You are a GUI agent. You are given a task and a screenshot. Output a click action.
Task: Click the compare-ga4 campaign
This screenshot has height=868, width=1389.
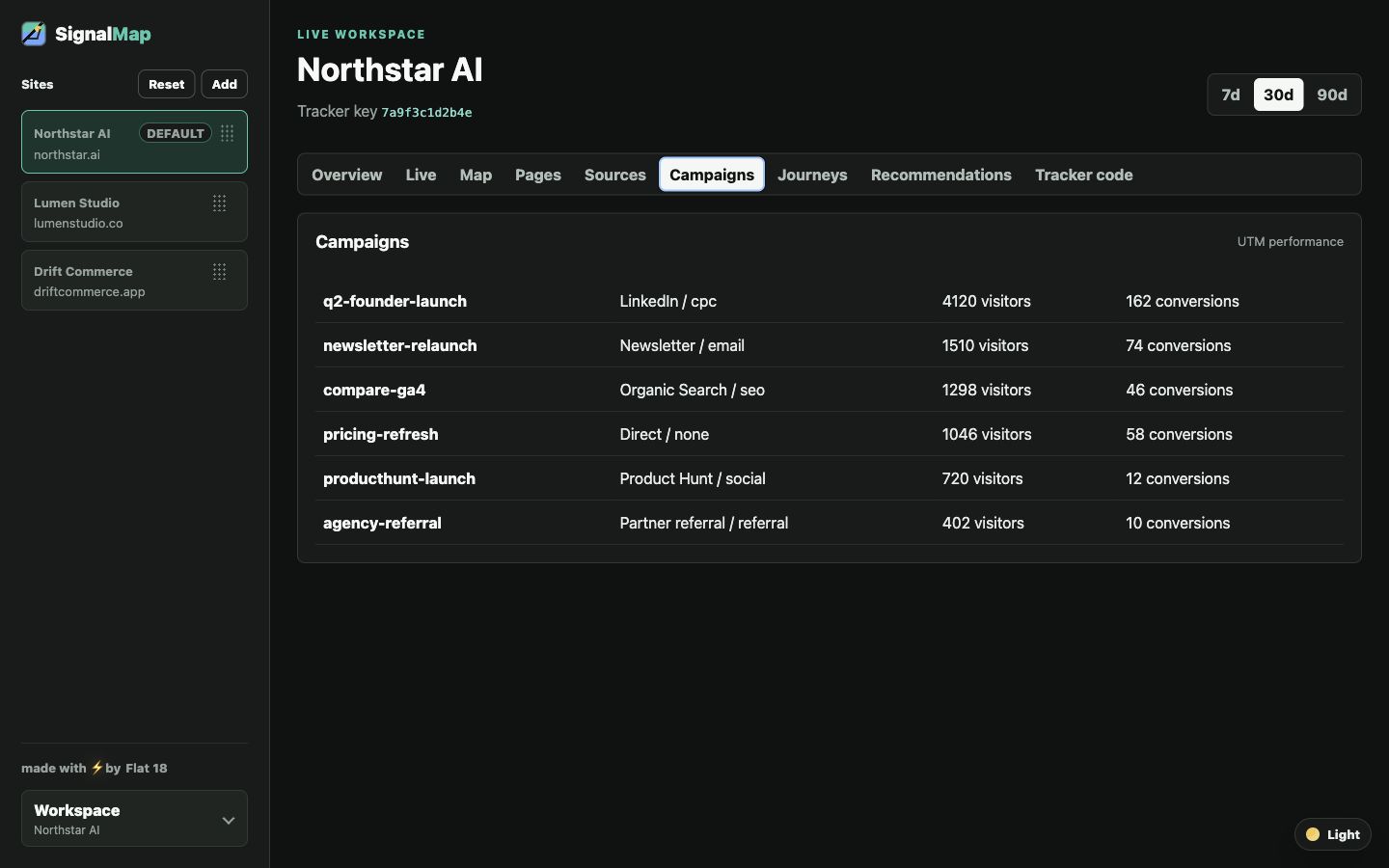pos(374,390)
